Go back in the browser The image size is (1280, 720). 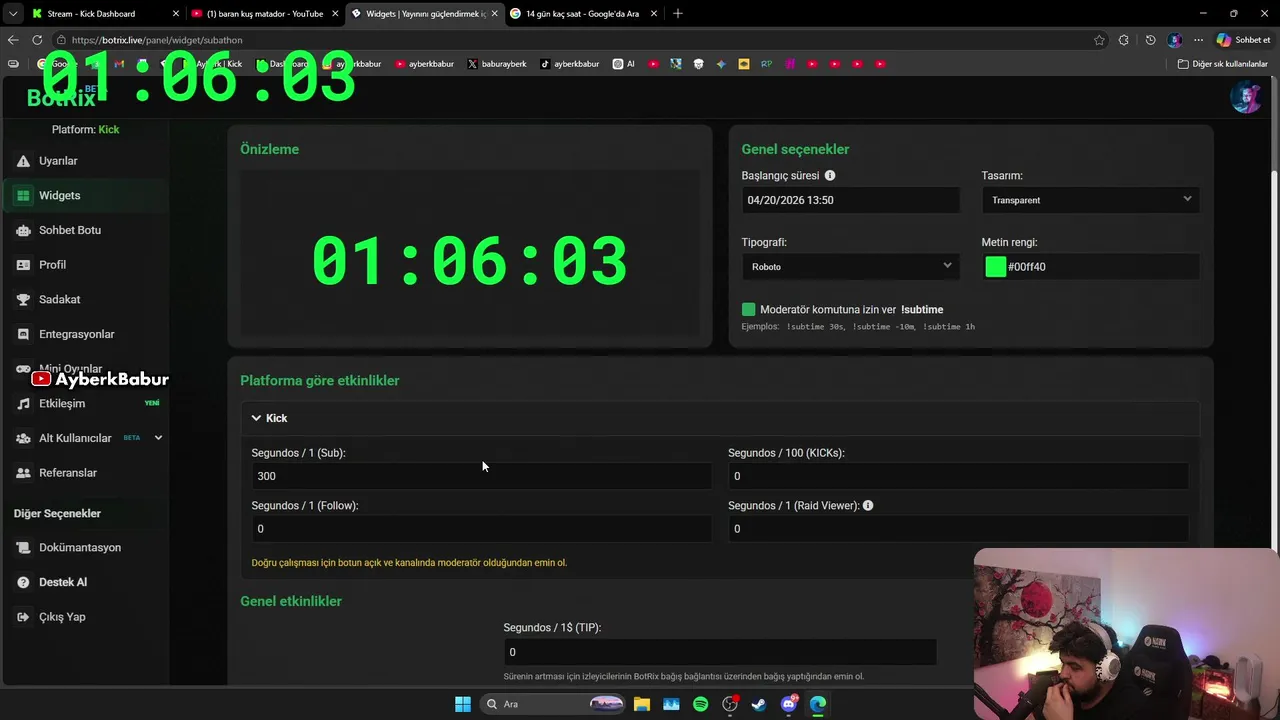coord(13,40)
